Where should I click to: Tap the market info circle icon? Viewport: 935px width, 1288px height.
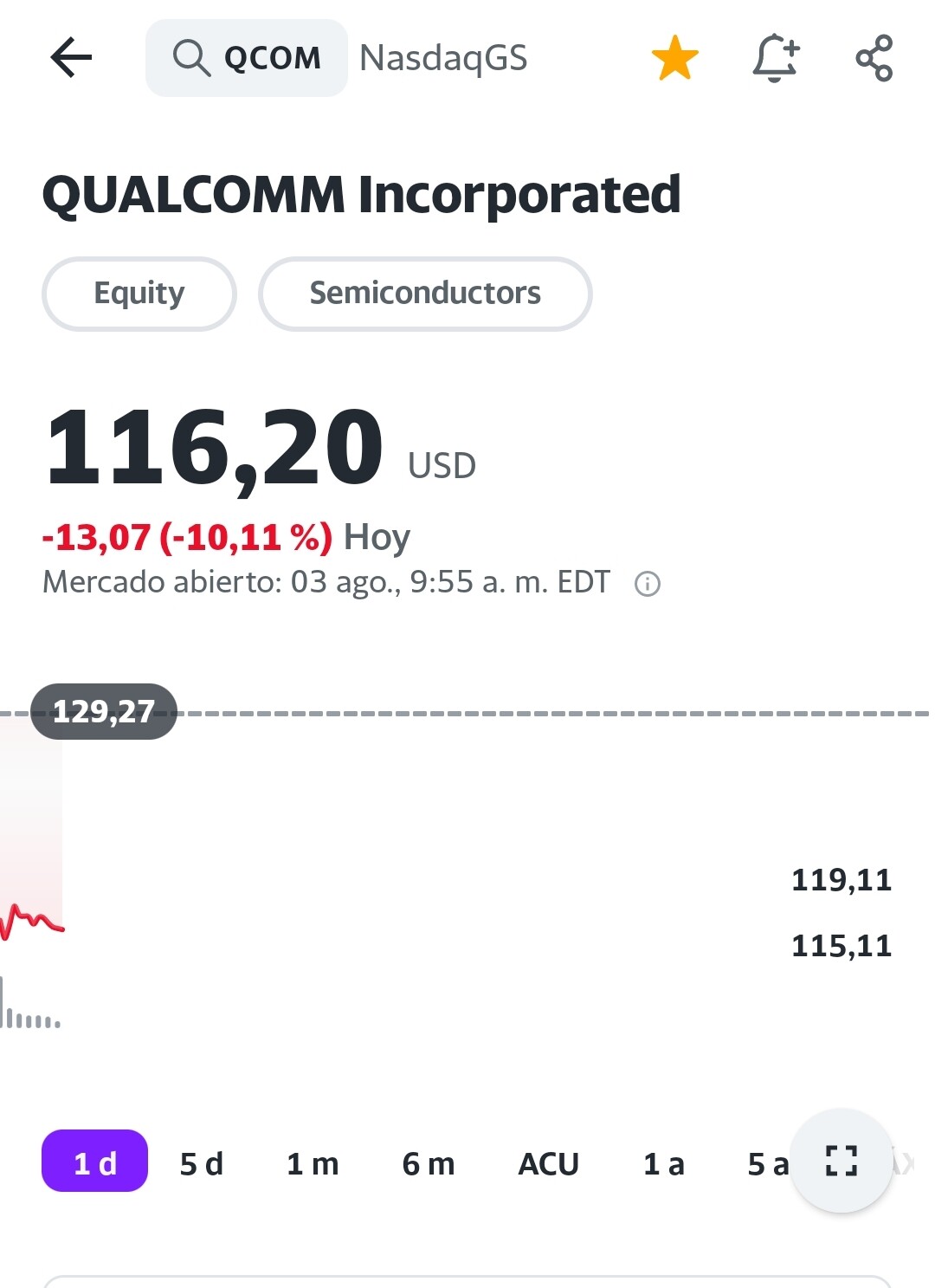click(x=648, y=584)
